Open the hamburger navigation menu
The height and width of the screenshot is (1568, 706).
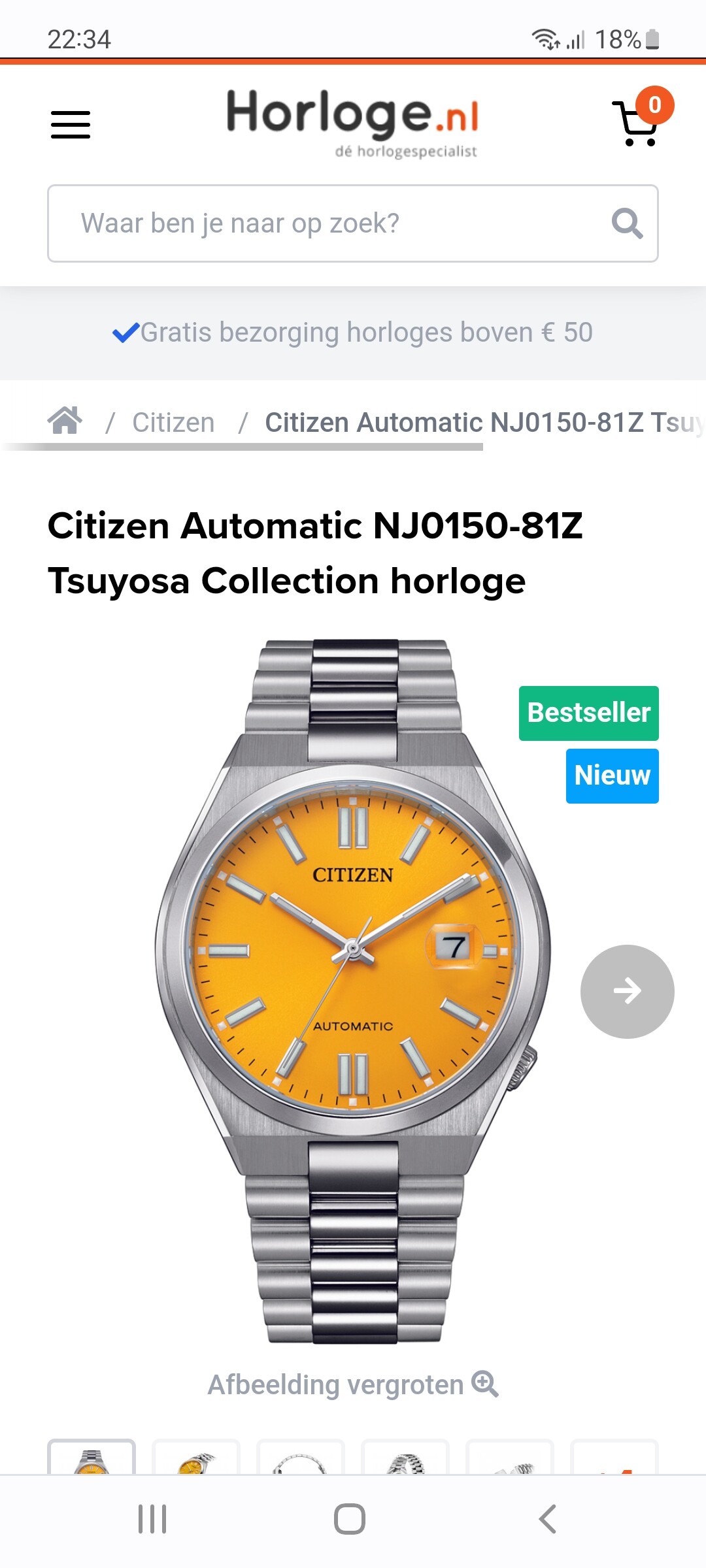click(x=71, y=124)
